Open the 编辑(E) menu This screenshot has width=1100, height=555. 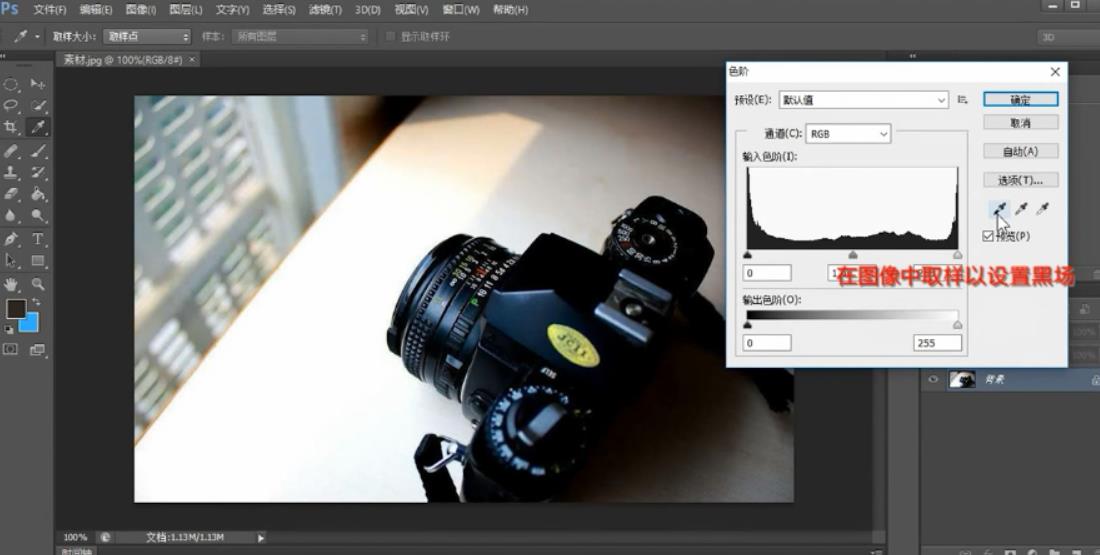[x=95, y=10]
